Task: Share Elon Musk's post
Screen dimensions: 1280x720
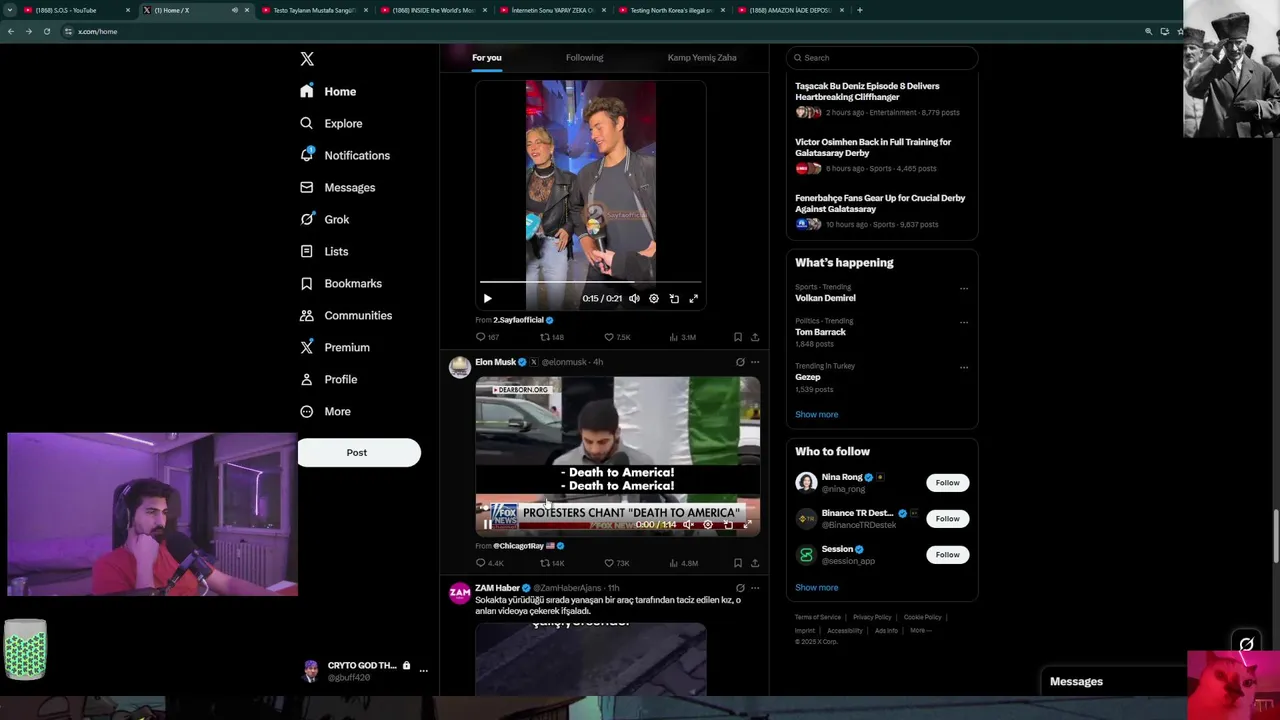Action: click(x=755, y=563)
